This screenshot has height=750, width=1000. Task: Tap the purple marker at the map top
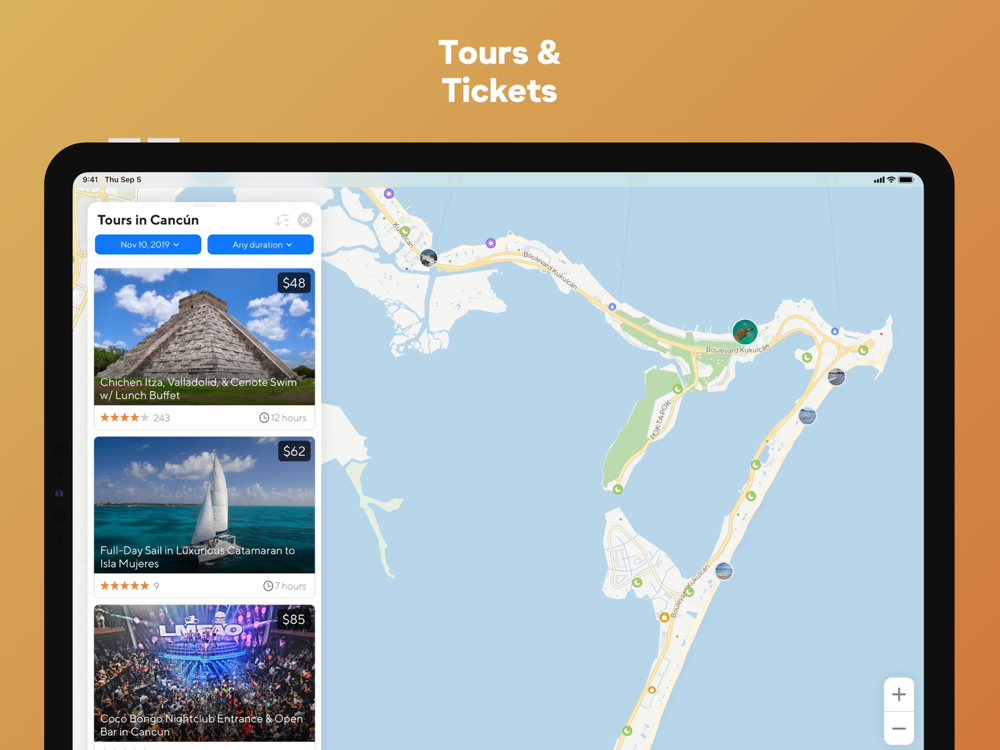pyautogui.click(x=389, y=193)
